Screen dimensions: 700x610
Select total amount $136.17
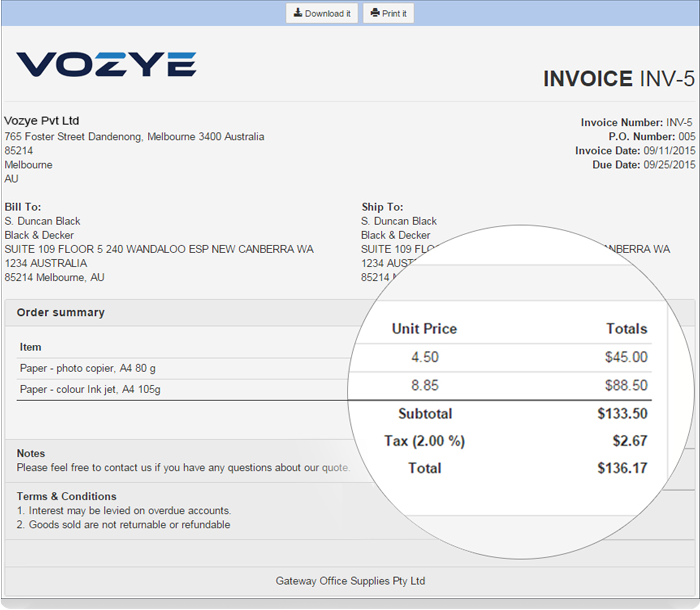coord(623,468)
